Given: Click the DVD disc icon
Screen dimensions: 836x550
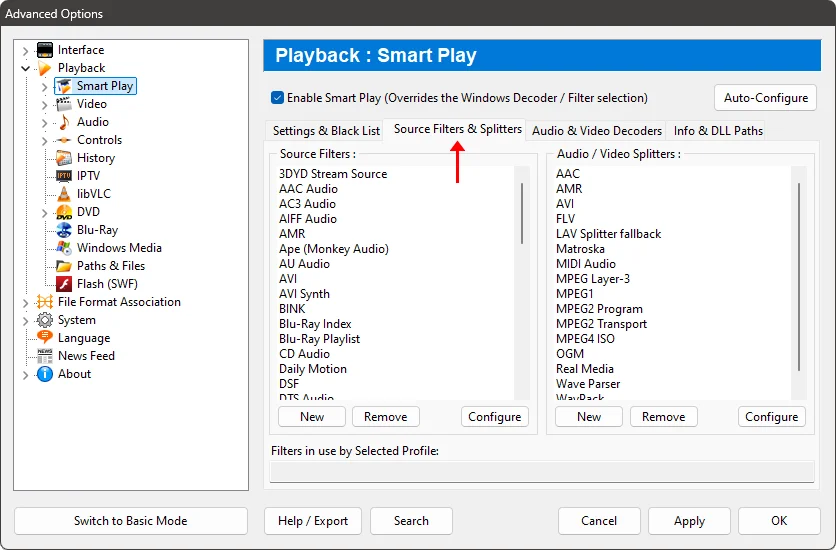Looking at the screenshot, I should [64, 212].
